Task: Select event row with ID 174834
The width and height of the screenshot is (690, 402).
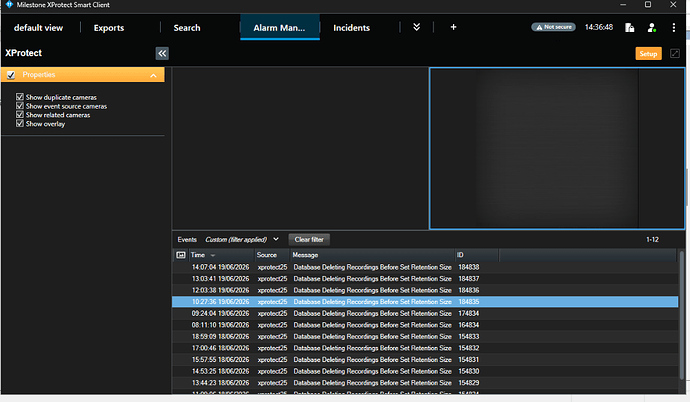Action: coord(425,314)
